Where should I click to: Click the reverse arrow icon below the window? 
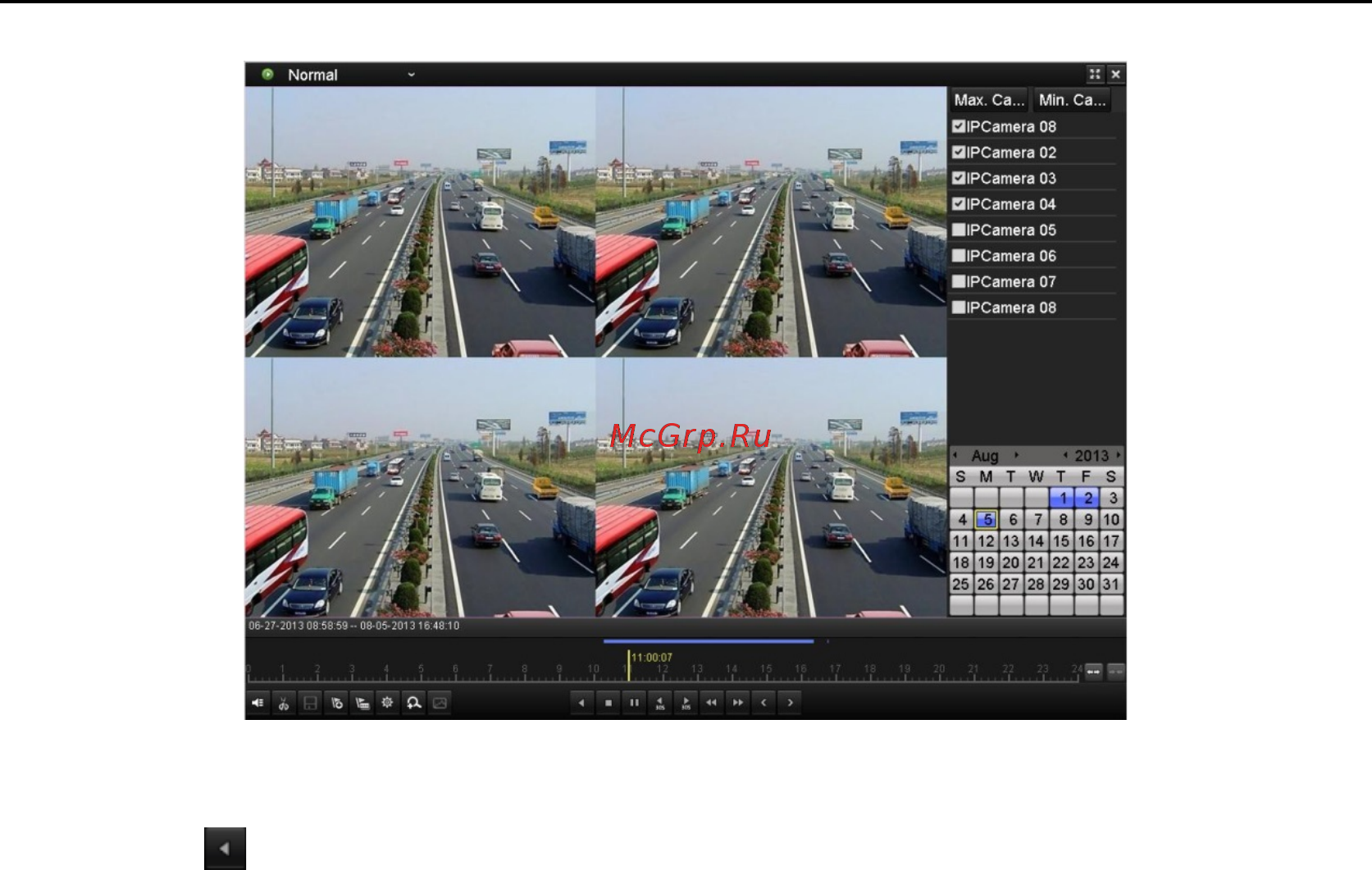[x=225, y=848]
